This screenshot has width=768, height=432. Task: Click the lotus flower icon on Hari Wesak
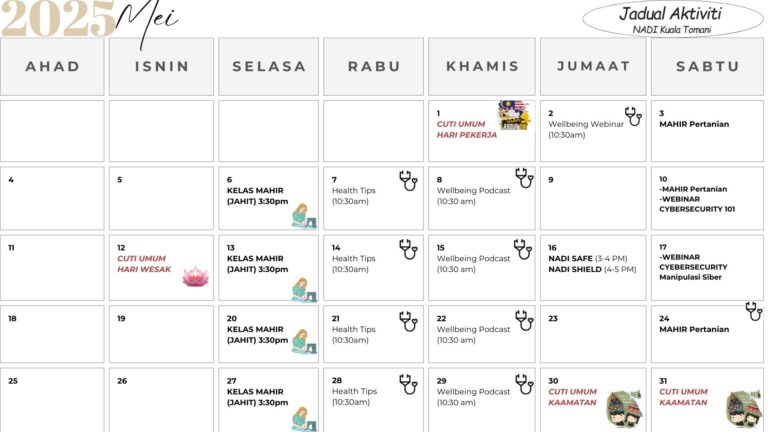(x=195, y=276)
